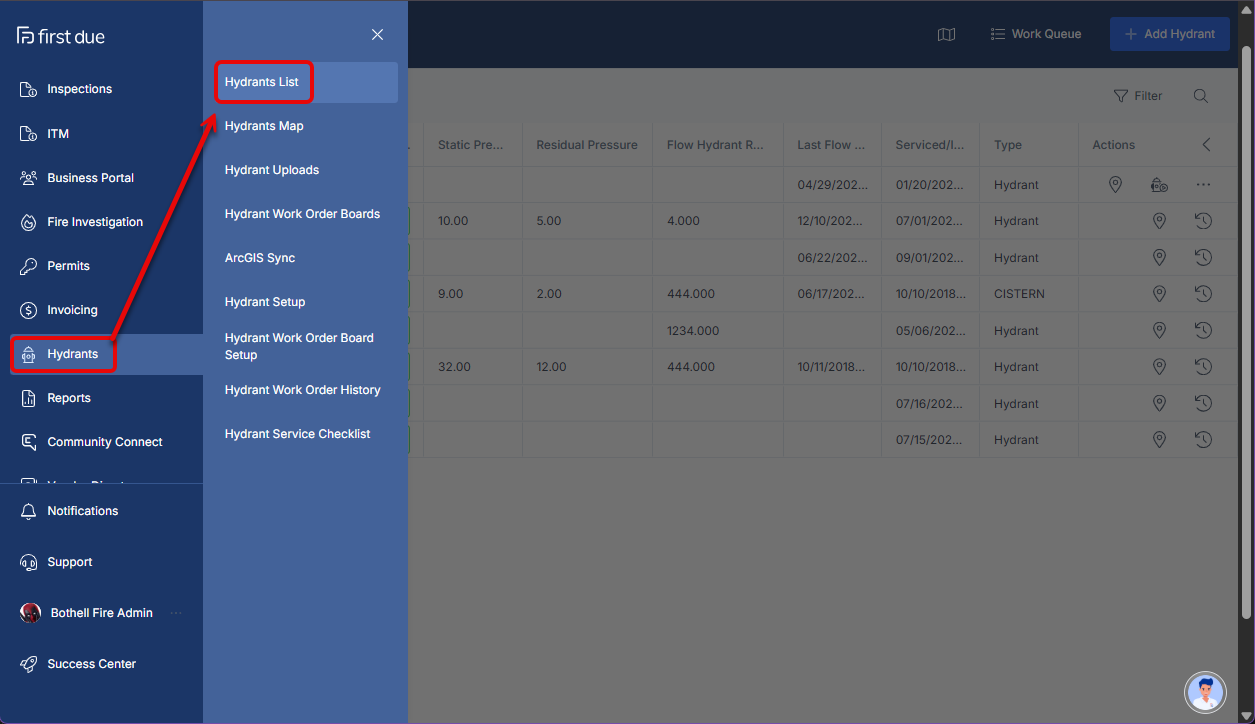This screenshot has width=1255, height=724.
Task: Sort by Static Pressure column header
Action: [470, 145]
